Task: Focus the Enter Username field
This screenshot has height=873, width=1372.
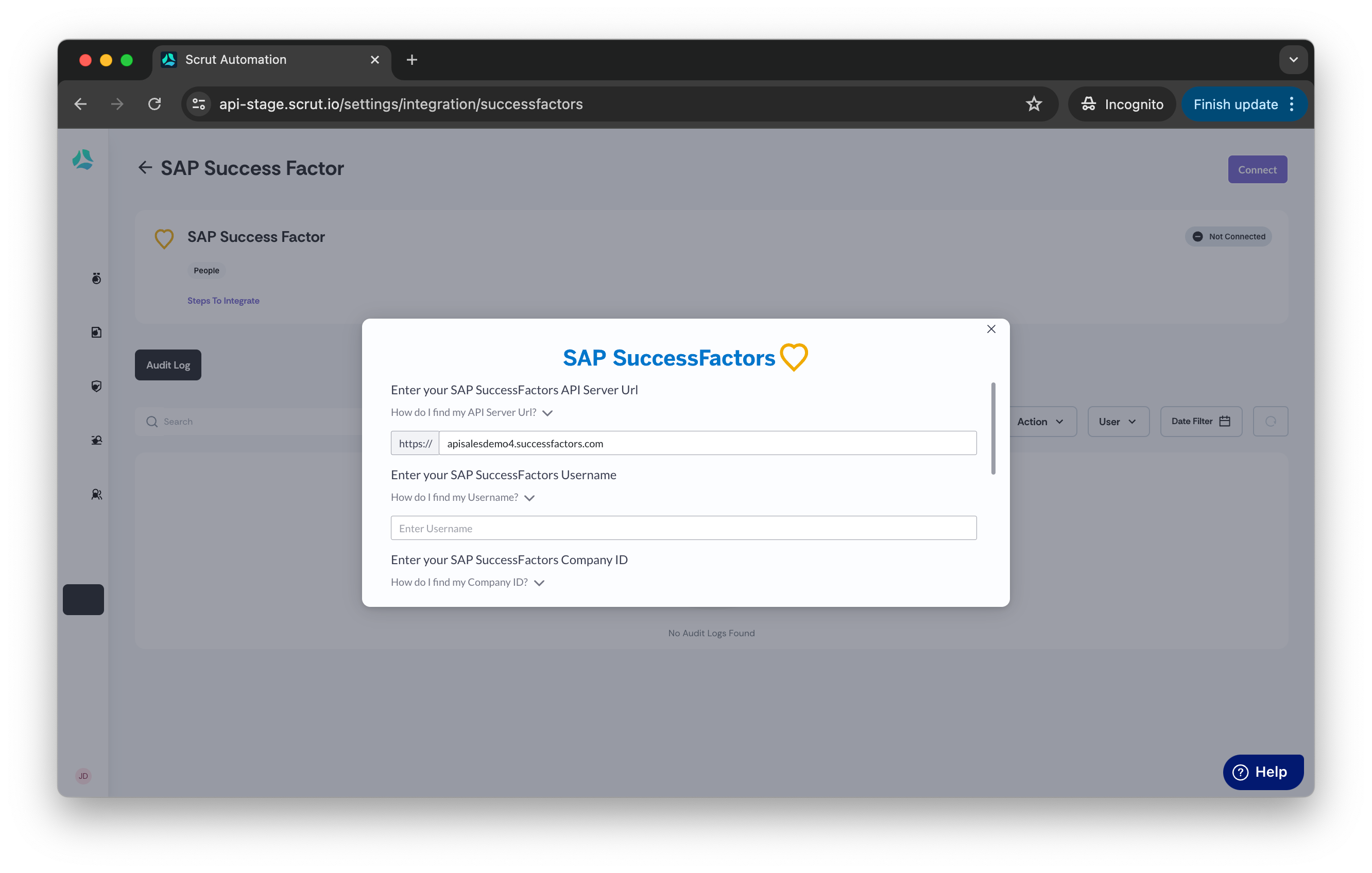Action: pos(684,528)
